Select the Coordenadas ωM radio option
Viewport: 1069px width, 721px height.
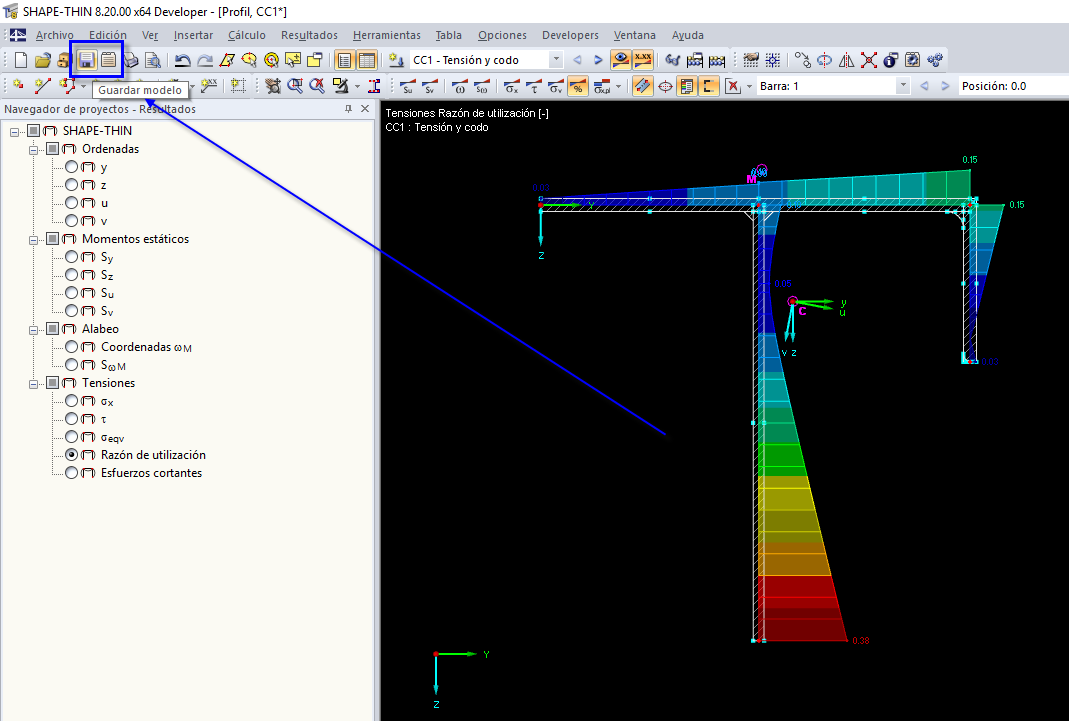(72, 347)
